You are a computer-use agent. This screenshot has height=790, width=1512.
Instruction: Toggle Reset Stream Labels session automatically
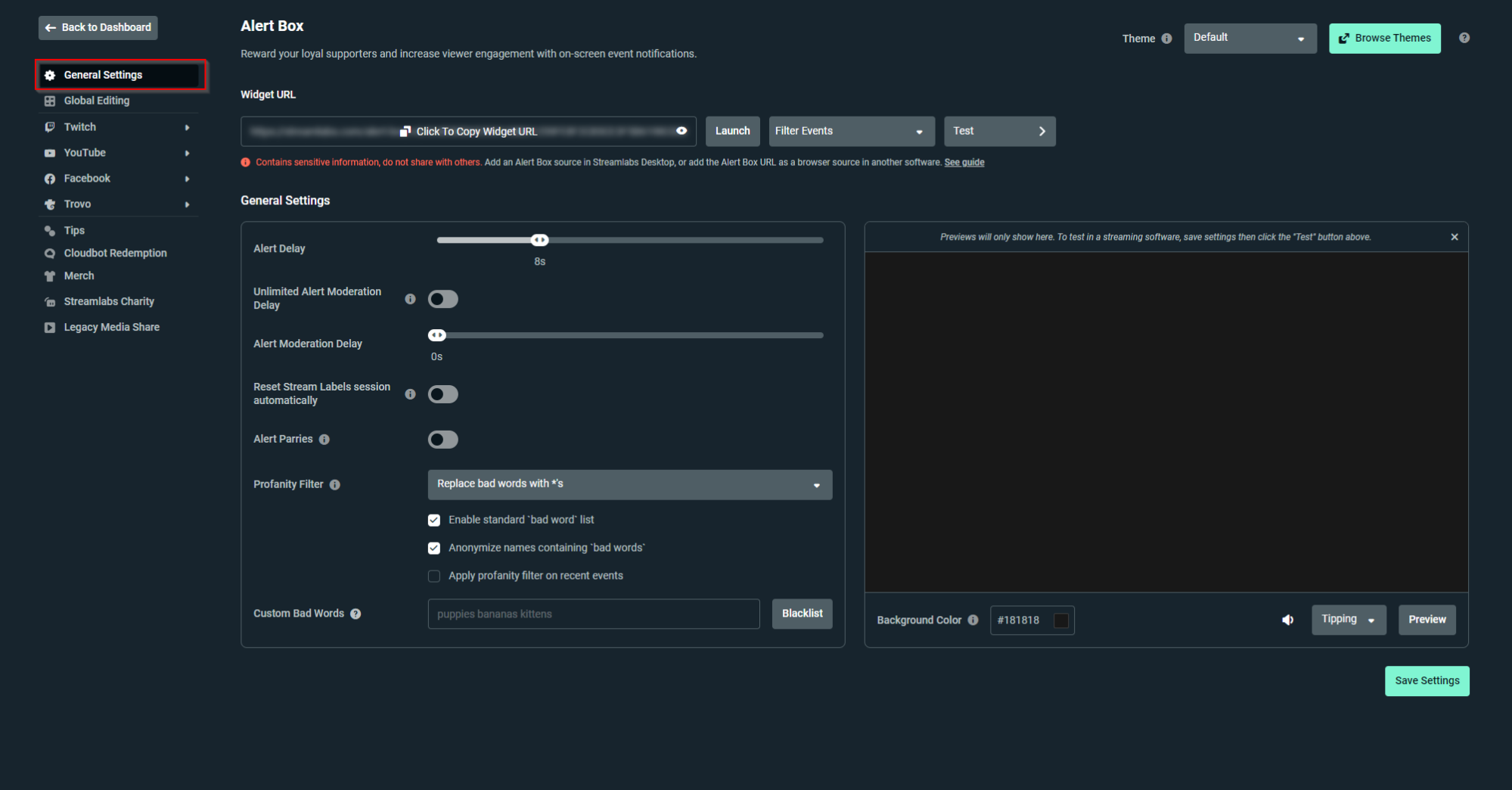(443, 394)
